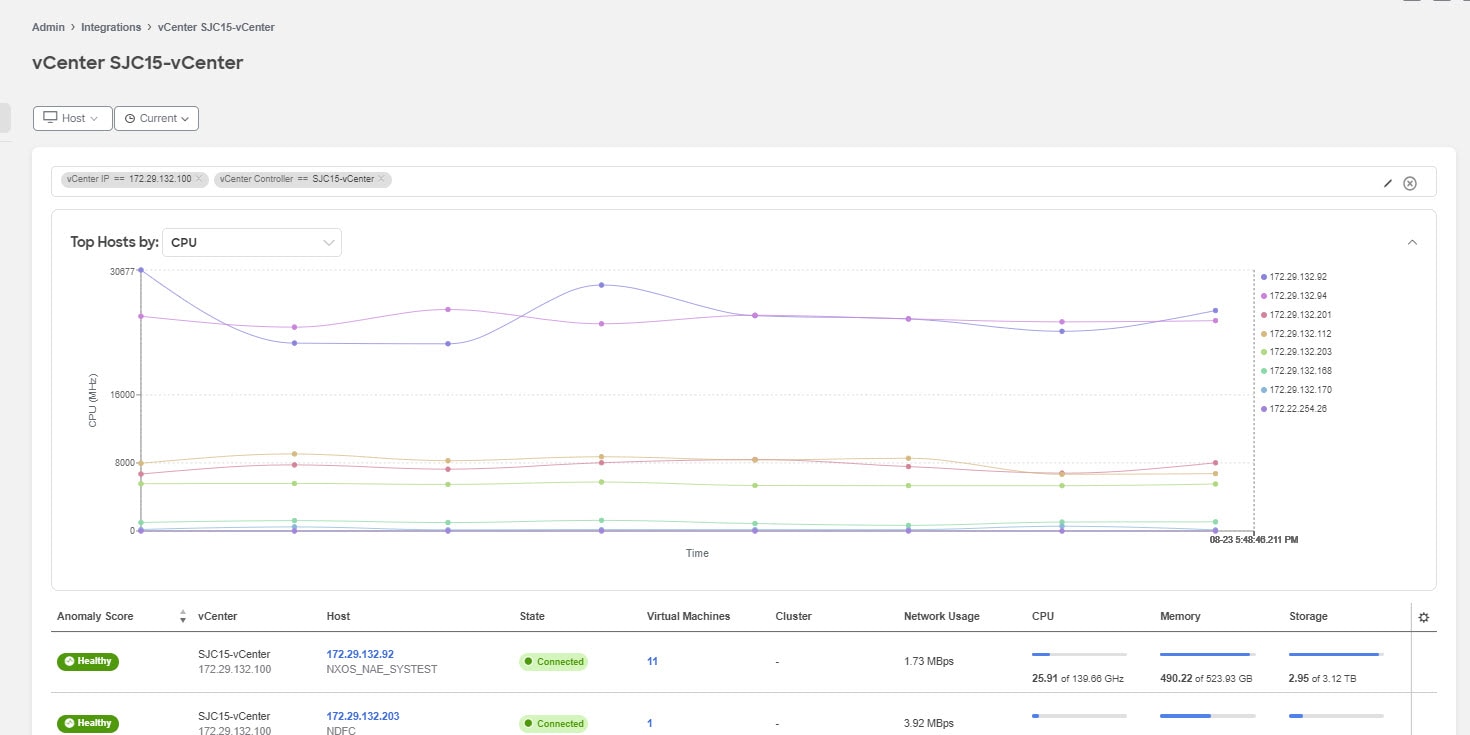The height and width of the screenshot is (735, 1470).
Task: Click network usage value 1.73 MBps
Action: click(x=929, y=662)
